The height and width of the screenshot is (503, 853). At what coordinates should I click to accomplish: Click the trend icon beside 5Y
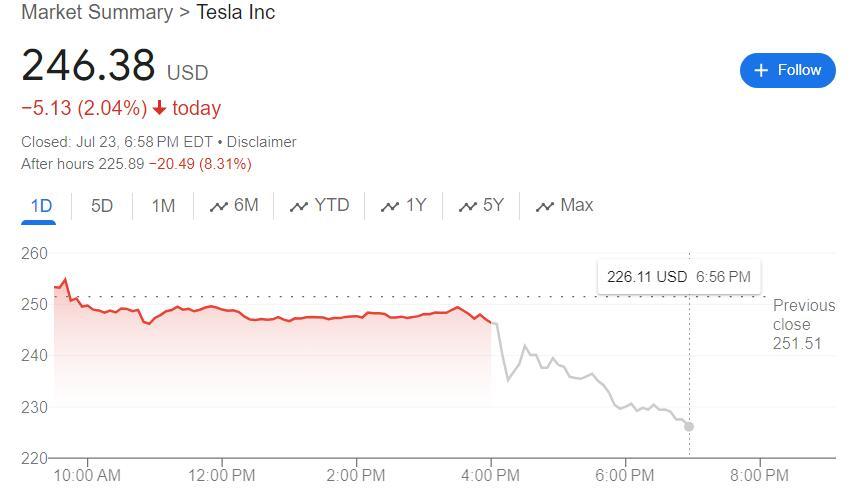click(467, 207)
